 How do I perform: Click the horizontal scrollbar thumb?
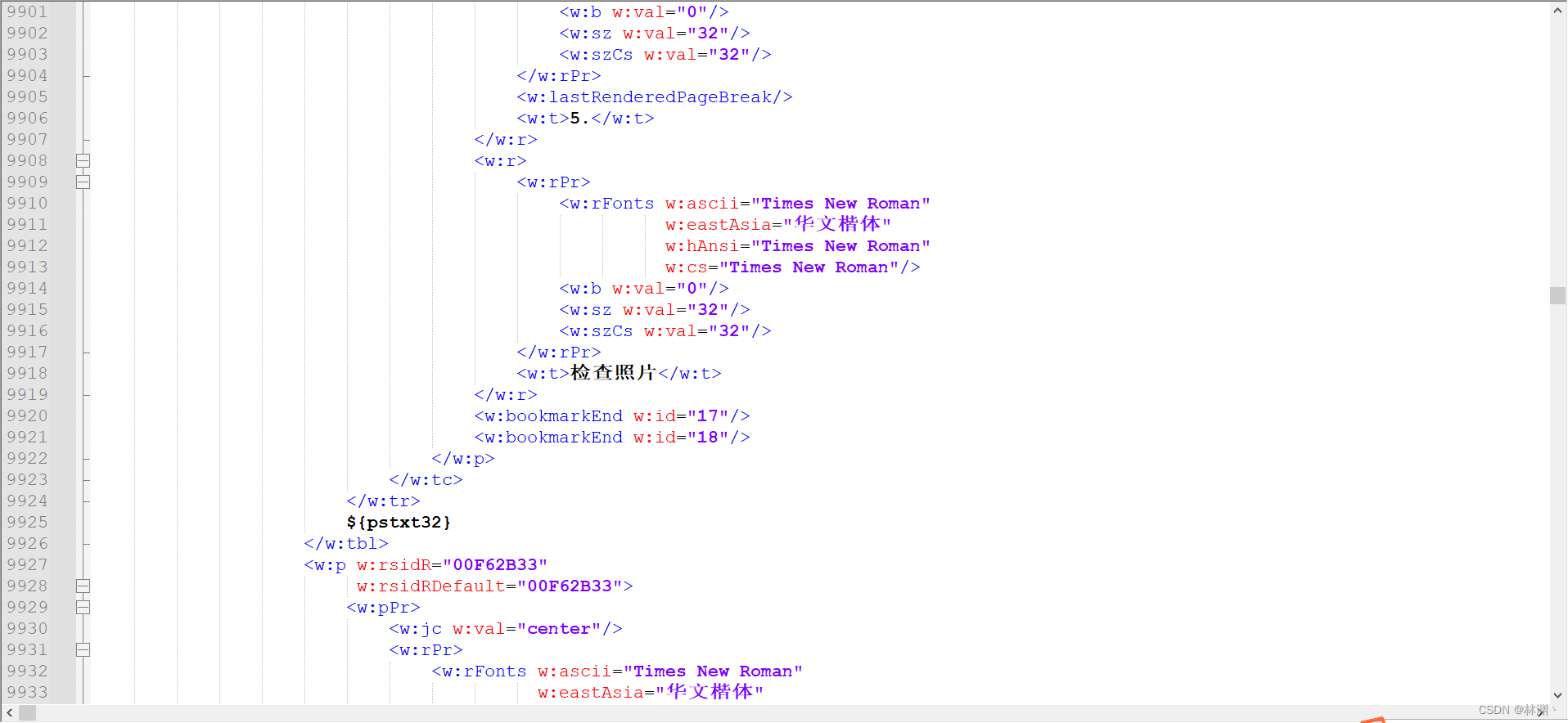(x=28, y=713)
